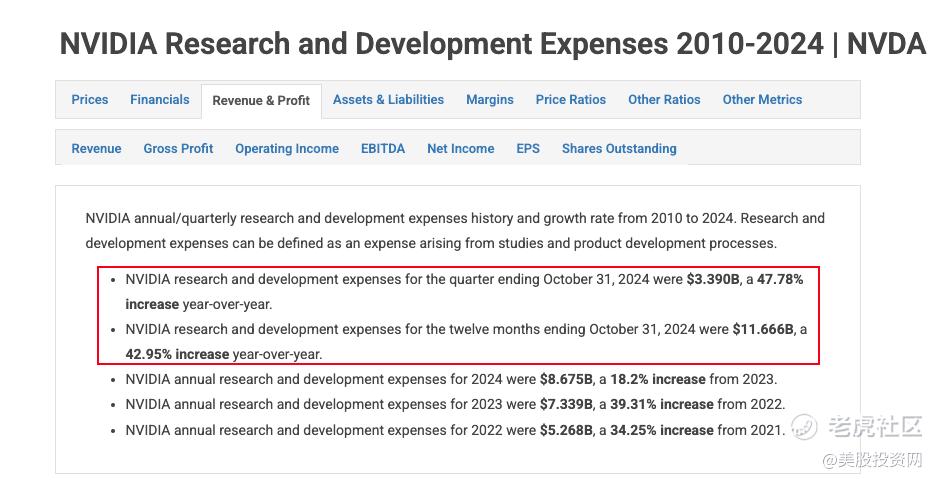The height and width of the screenshot is (481, 940).
Task: Go to Operating Income page
Action: (287, 149)
